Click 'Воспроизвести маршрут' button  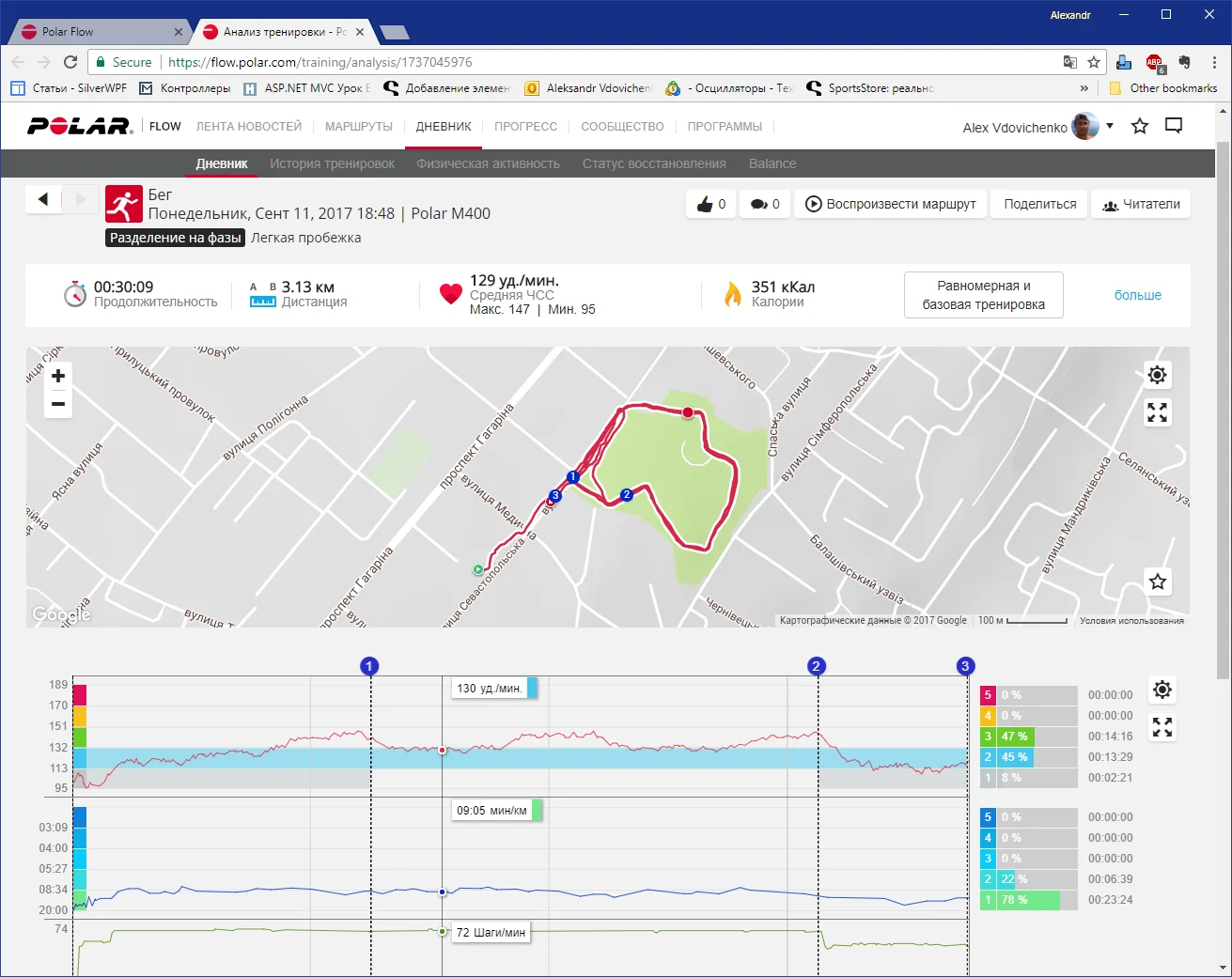(891, 204)
